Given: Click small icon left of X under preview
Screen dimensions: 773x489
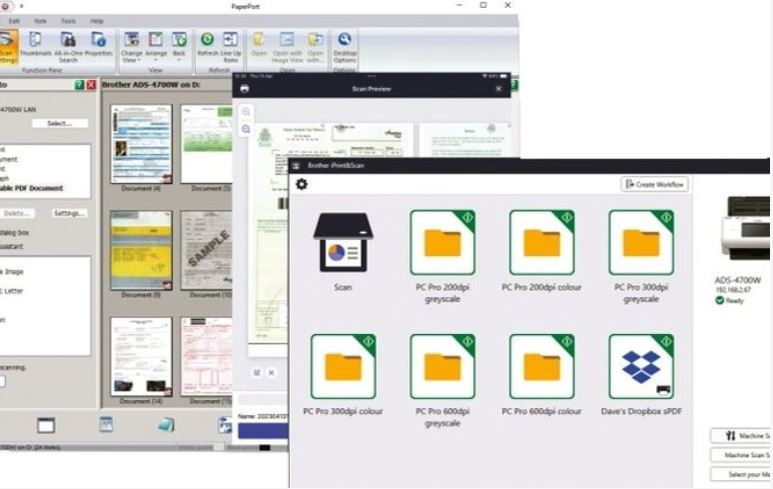Looking at the screenshot, I should (257, 373).
